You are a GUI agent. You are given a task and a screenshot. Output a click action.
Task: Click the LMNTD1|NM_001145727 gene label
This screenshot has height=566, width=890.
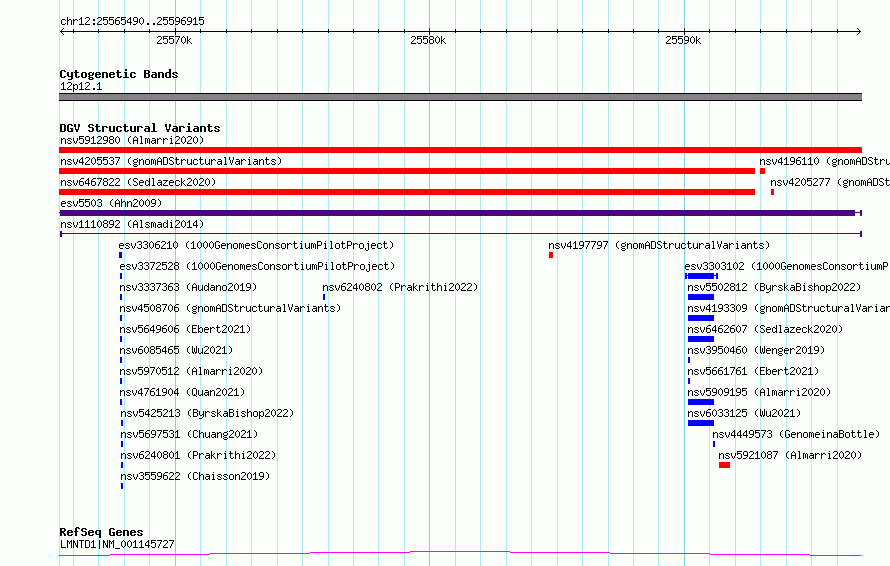(117, 544)
